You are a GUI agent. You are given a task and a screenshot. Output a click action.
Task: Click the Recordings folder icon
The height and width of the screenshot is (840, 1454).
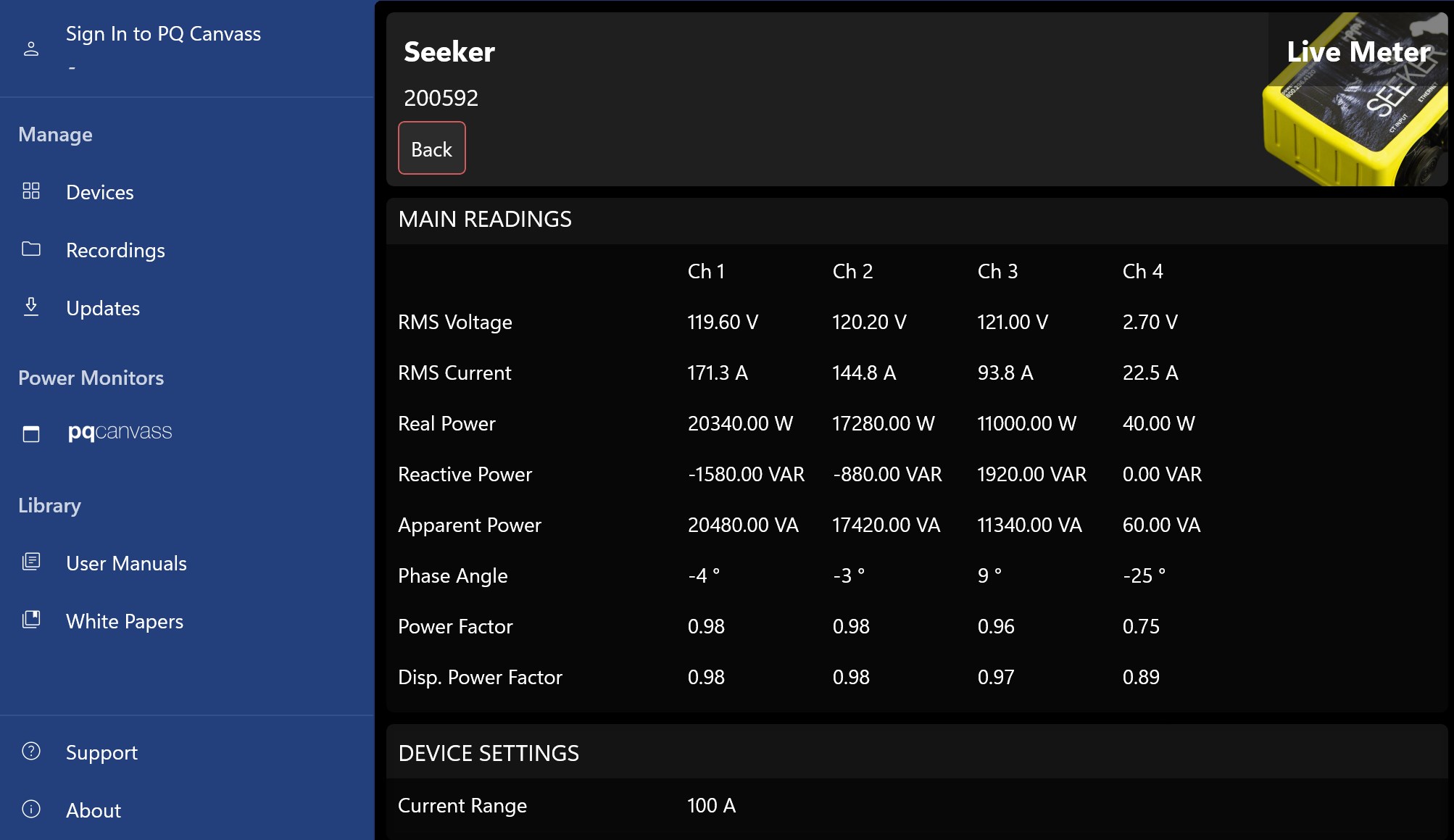tap(31, 249)
